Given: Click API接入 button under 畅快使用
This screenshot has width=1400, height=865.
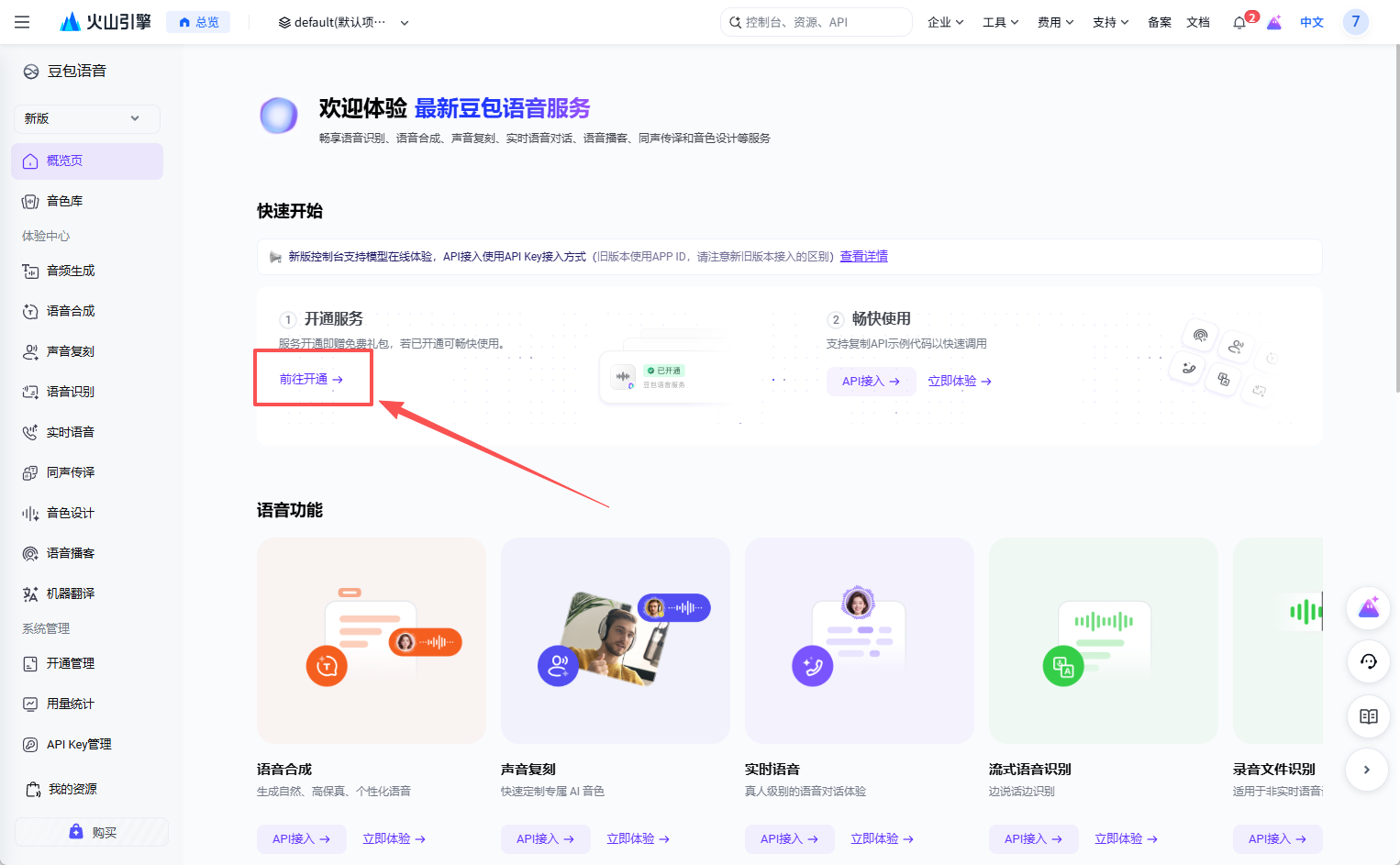Looking at the screenshot, I should pos(871,381).
